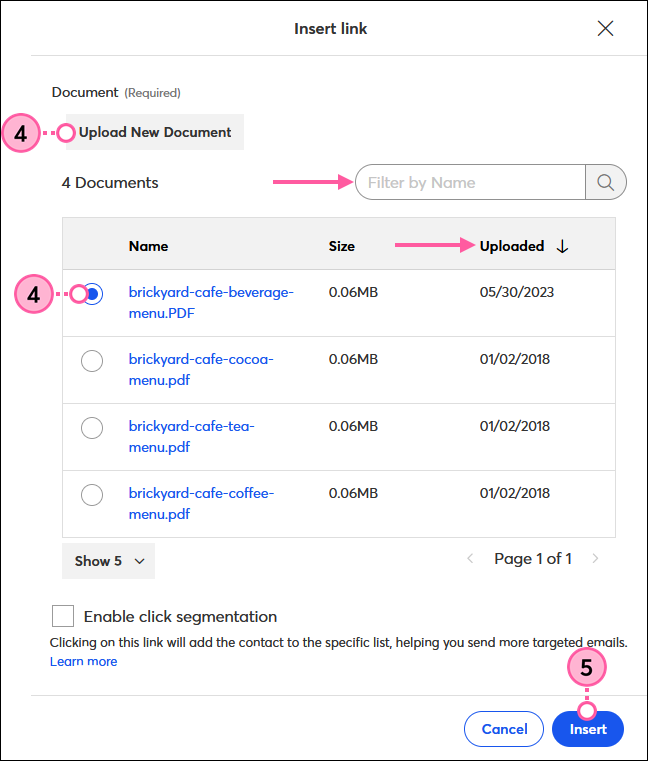The image size is (648, 761).
Task: Click the cocoa menu's 01/02/2018 date
Action: click(x=515, y=359)
